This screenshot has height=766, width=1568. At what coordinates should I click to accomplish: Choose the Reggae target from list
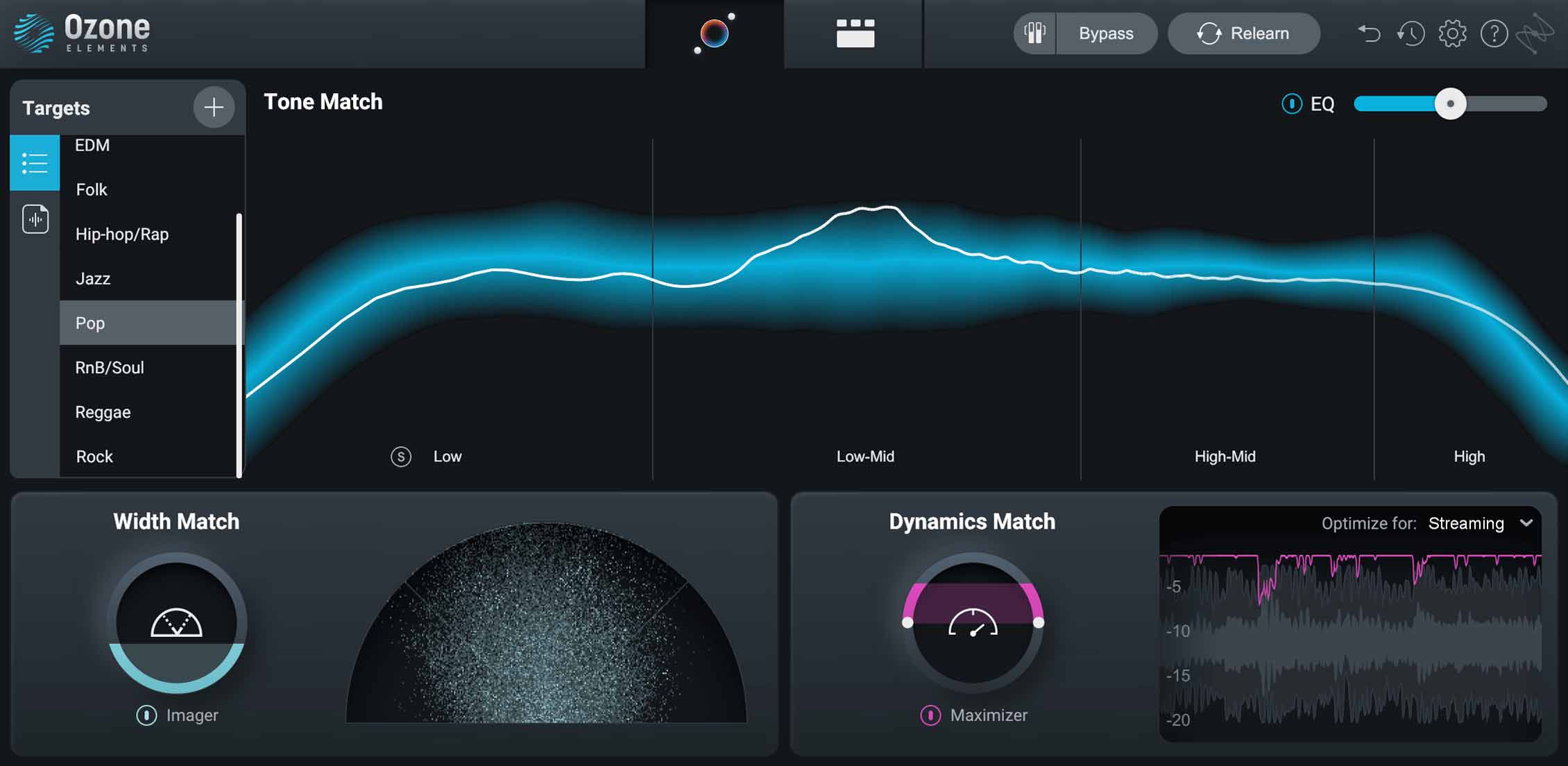(103, 412)
